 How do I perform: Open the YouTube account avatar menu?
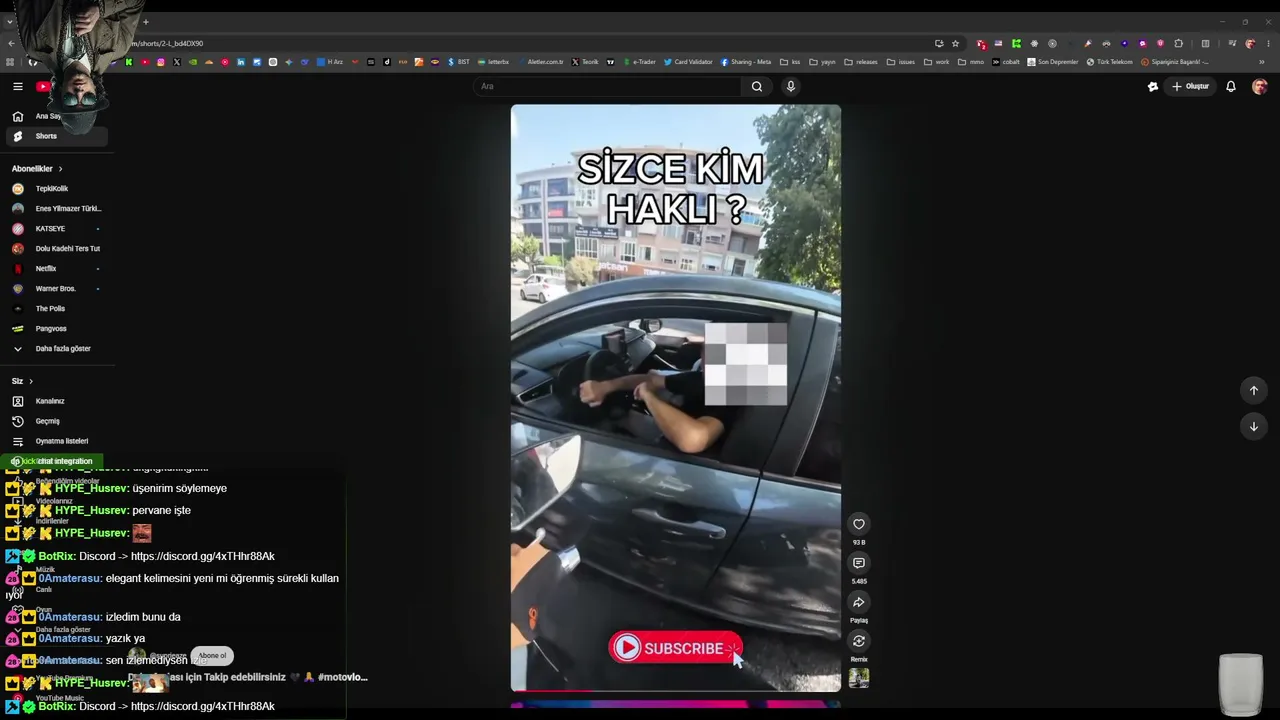tap(1259, 87)
